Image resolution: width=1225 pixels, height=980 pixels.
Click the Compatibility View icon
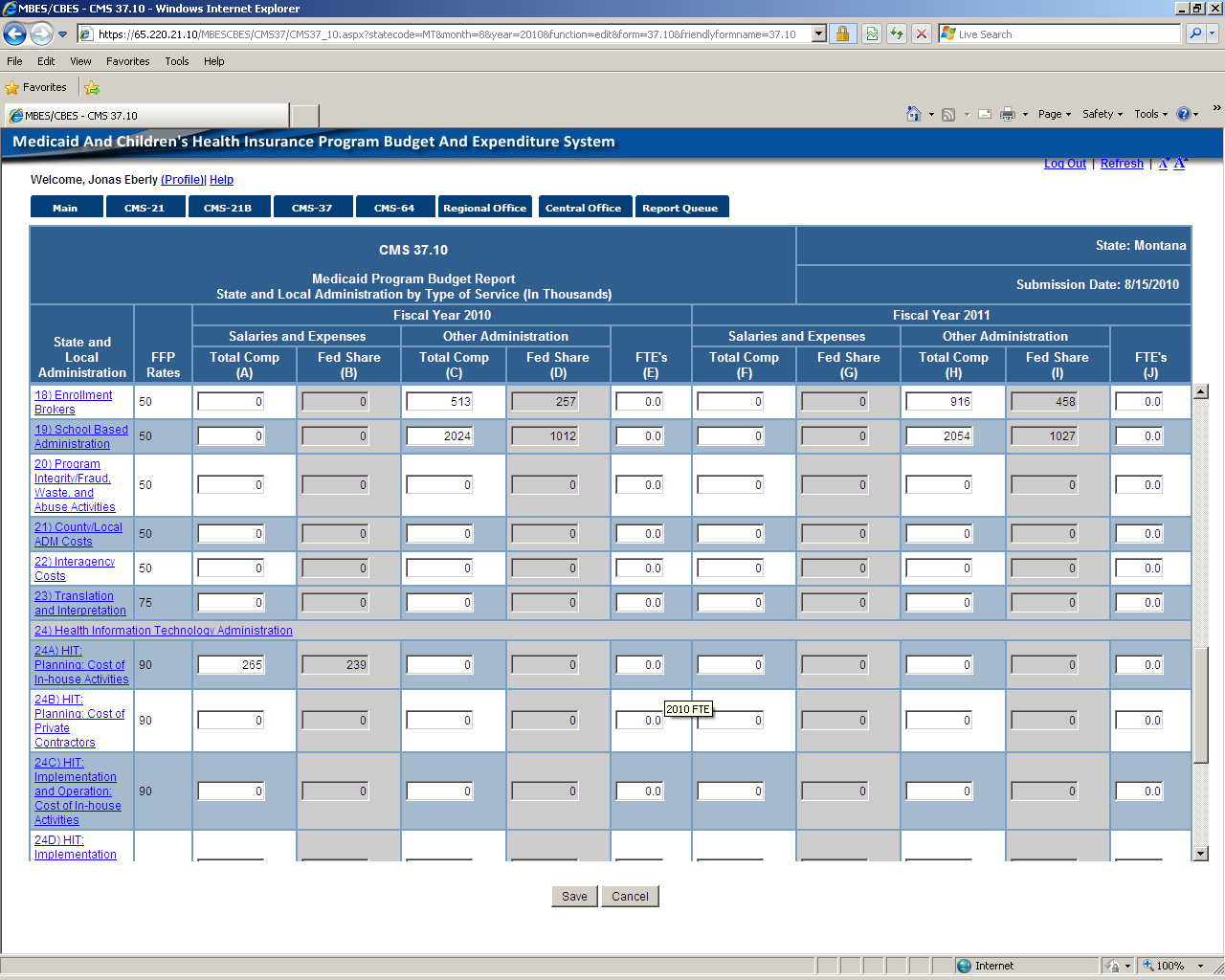872,34
